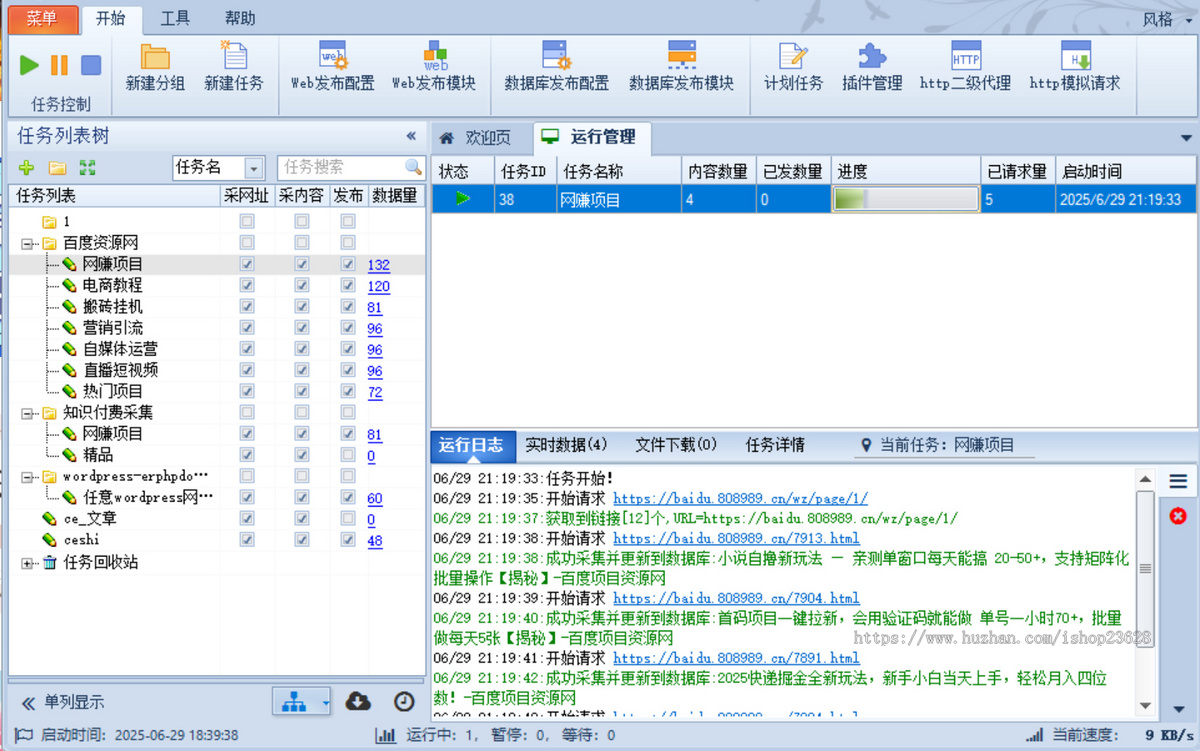
Task: Open Web发布模块 icon
Action: coord(435,55)
